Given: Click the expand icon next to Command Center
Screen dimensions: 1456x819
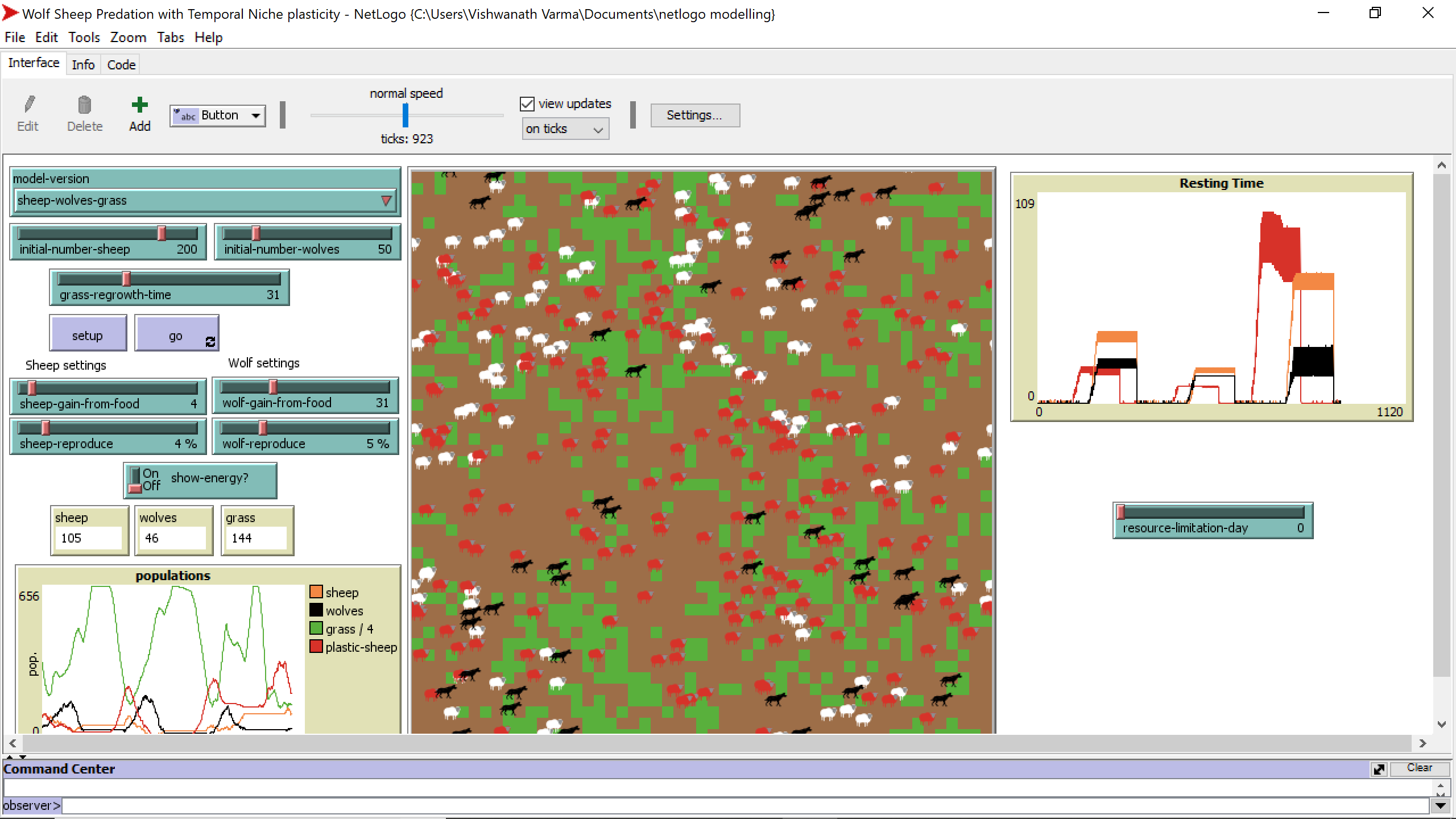Looking at the screenshot, I should click(x=1379, y=769).
